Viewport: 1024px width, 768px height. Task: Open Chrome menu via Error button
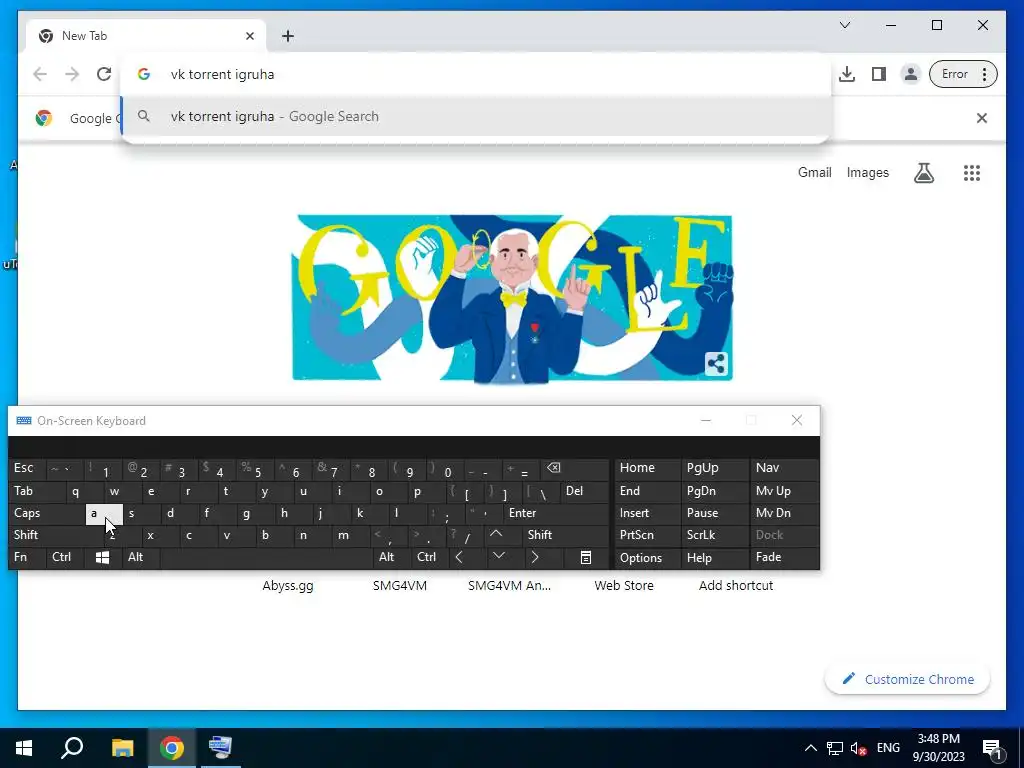pos(963,74)
